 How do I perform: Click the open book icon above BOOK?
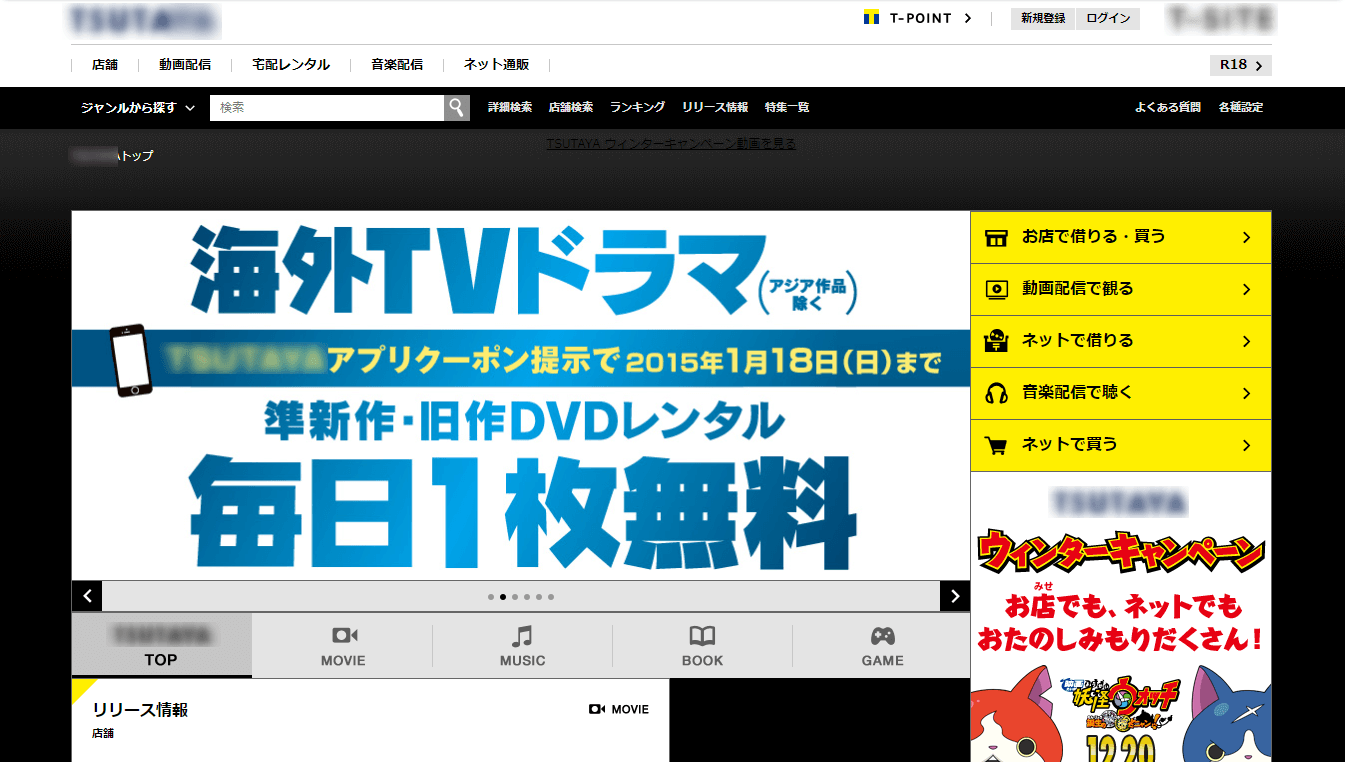(x=702, y=636)
